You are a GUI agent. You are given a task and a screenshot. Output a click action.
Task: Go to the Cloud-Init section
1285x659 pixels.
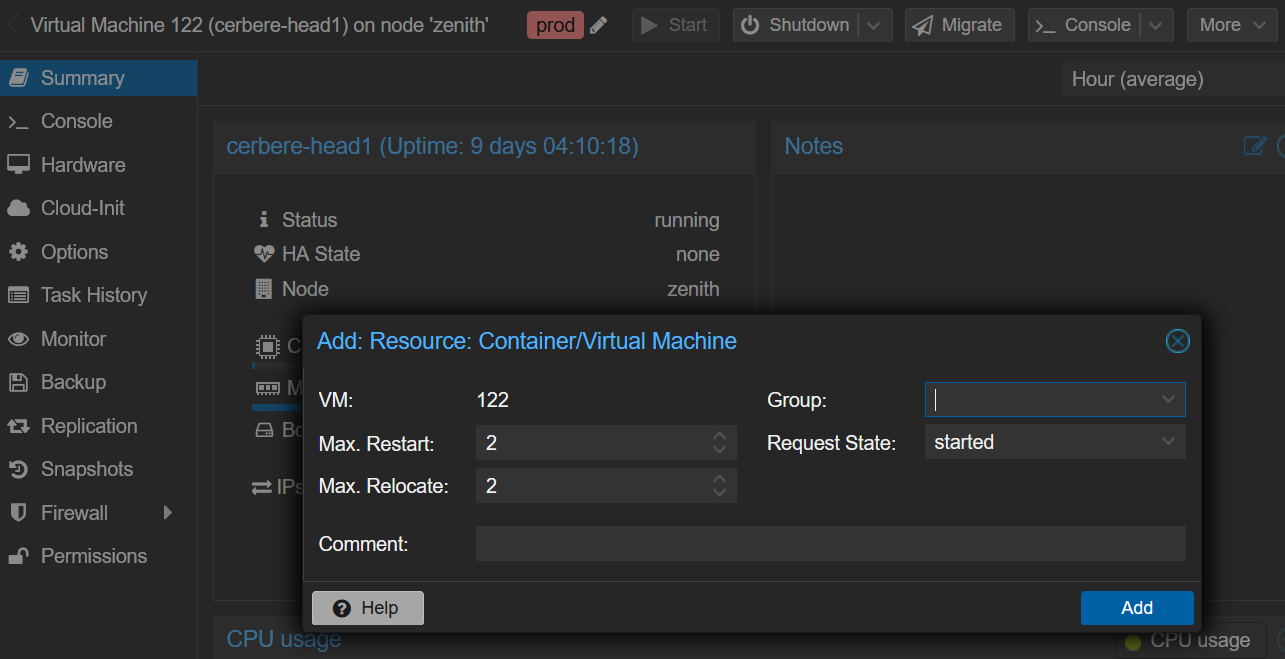pos(82,208)
